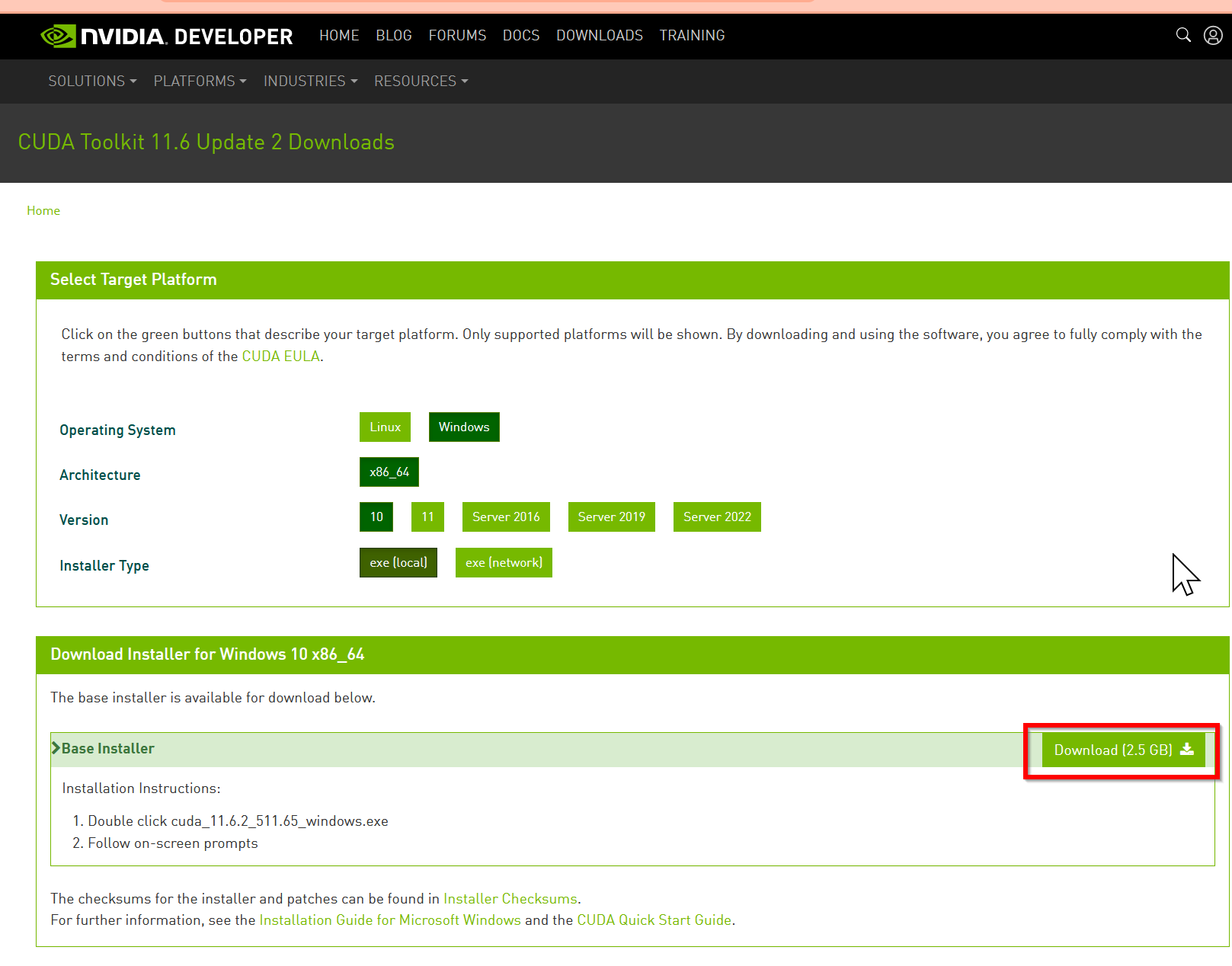Expand the RESOURCES dropdown
The image size is (1232, 966).
(x=421, y=81)
